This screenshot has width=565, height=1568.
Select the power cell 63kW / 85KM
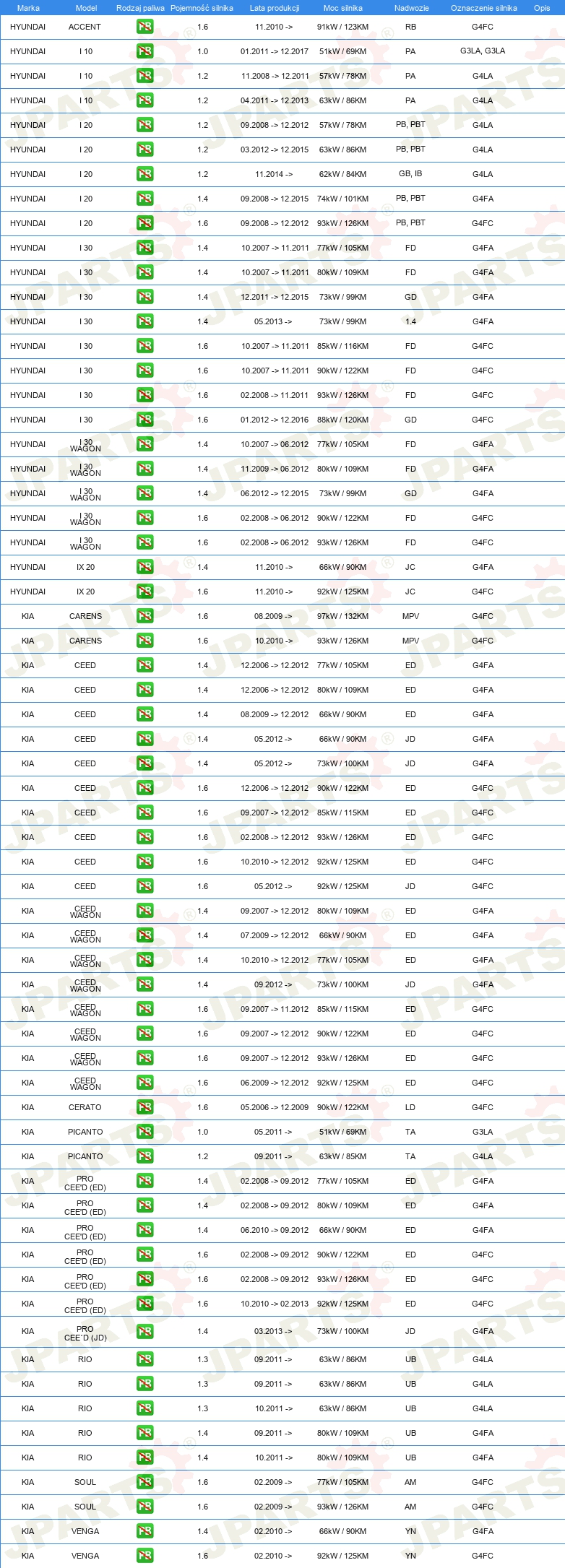(342, 1156)
